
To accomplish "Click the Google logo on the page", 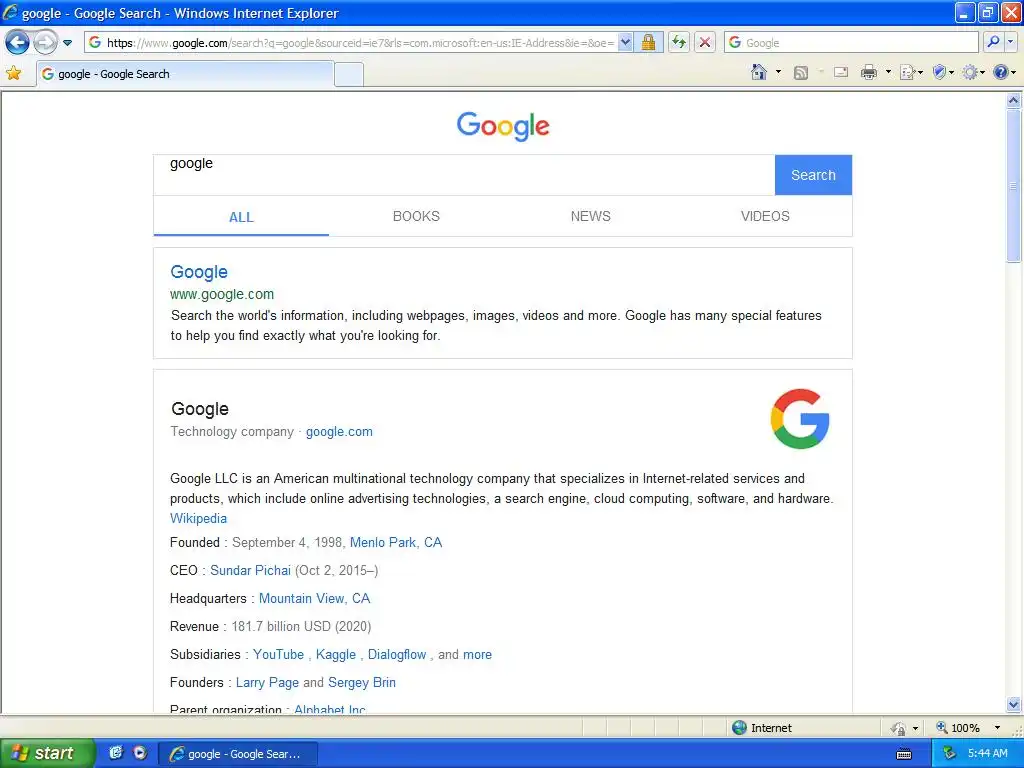I will pos(503,125).
